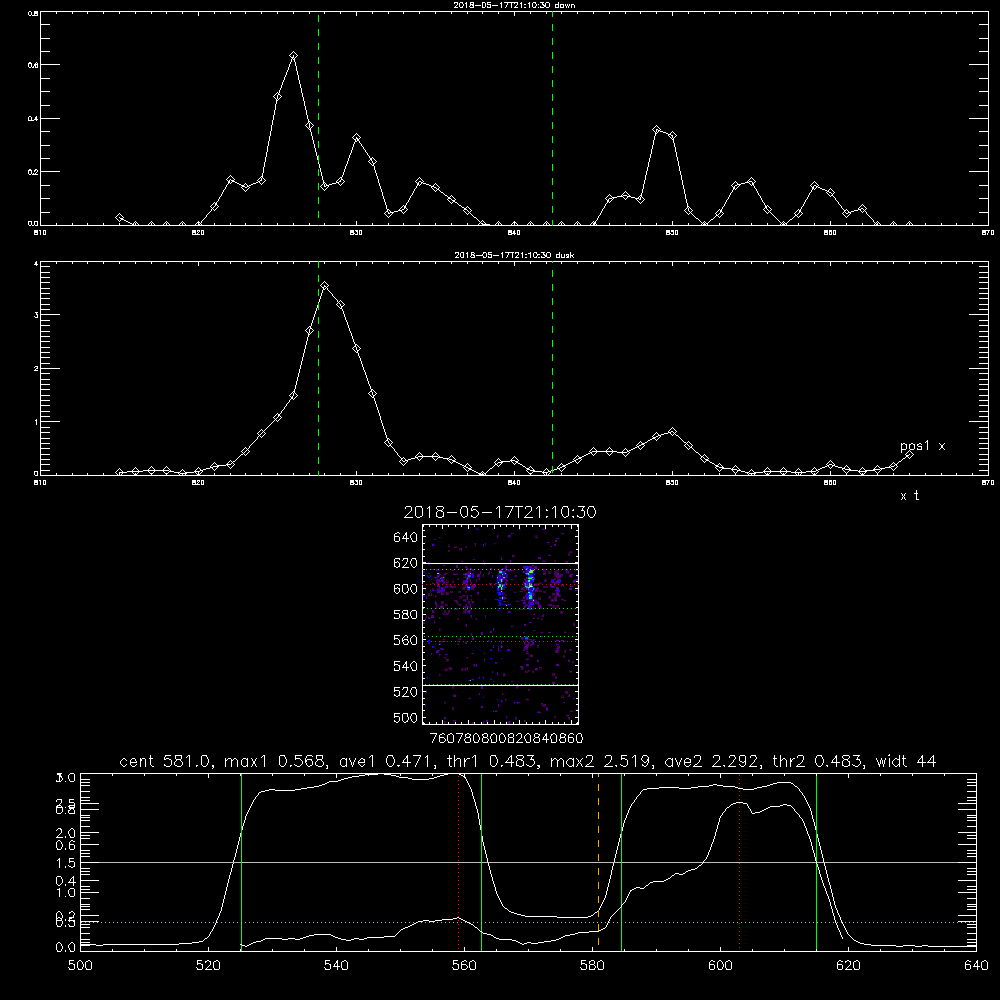The height and width of the screenshot is (1000, 1000).
Task: Click the '850' x-axis label of dusk plot
Action: (672, 483)
